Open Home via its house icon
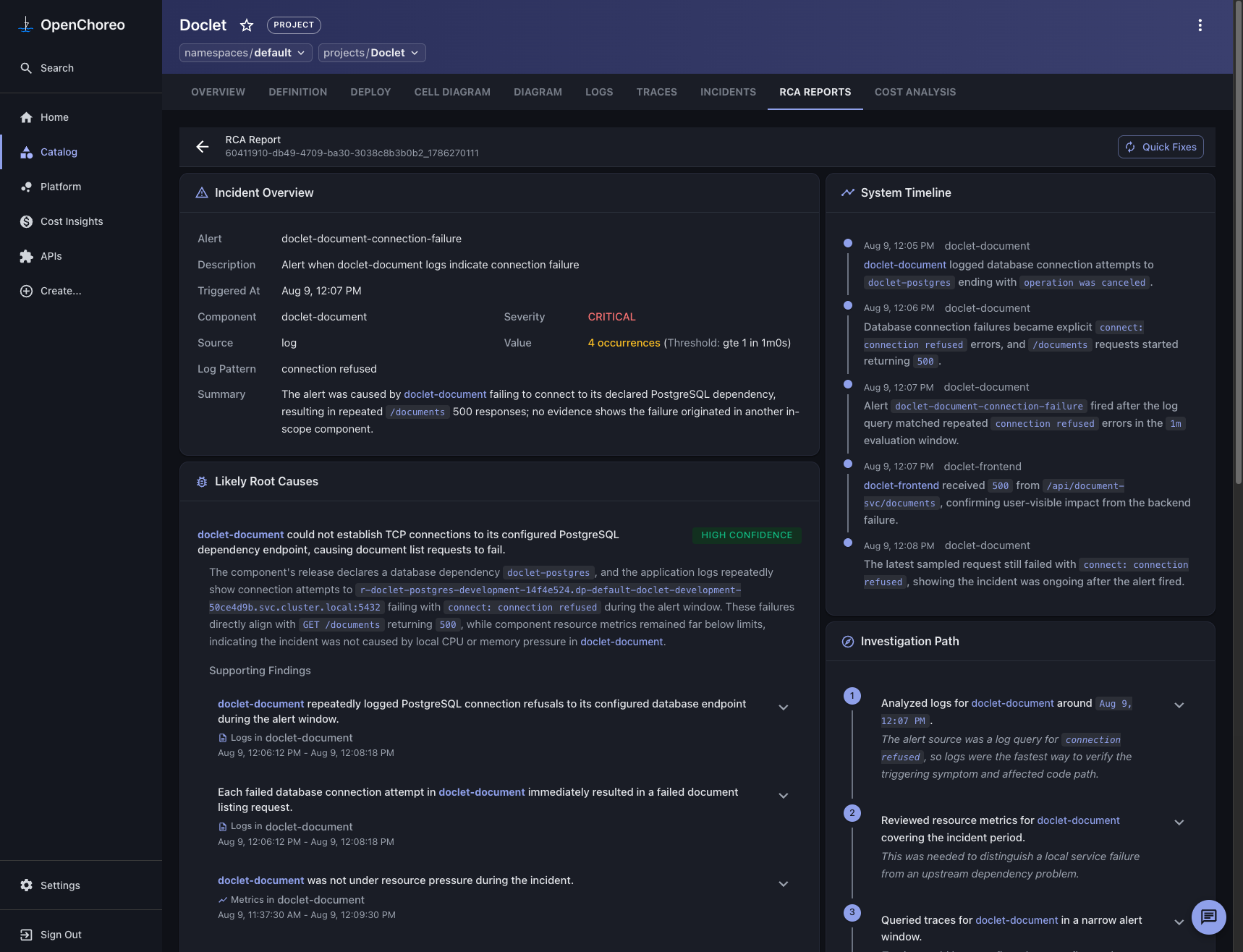The image size is (1243, 952). click(26, 117)
